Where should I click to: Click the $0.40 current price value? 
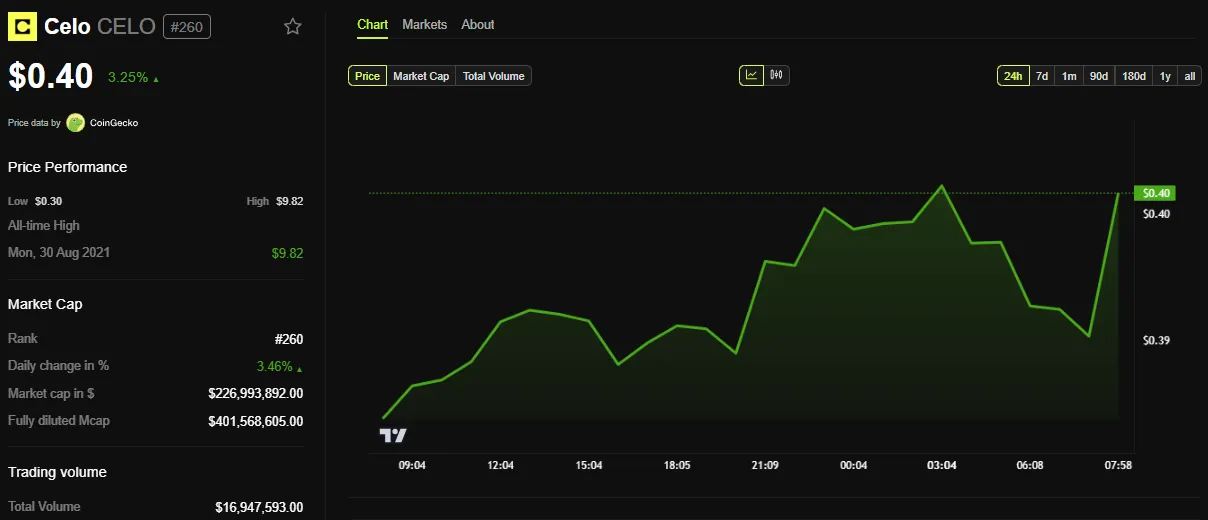coord(51,76)
